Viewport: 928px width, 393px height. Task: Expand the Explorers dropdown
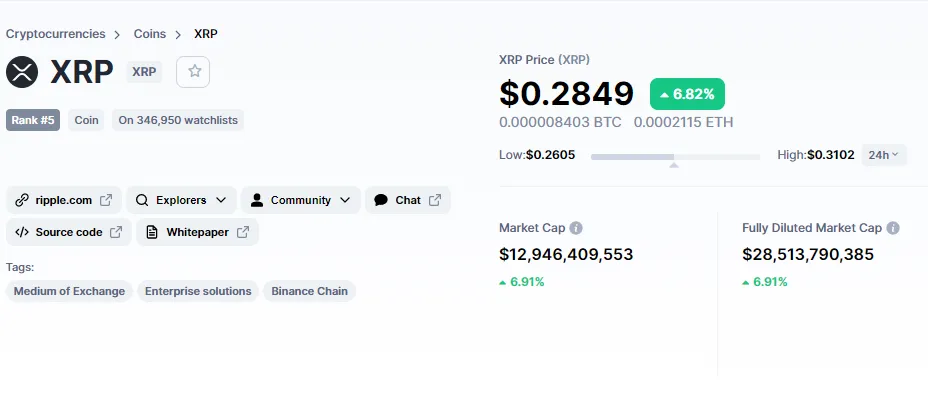[181, 200]
